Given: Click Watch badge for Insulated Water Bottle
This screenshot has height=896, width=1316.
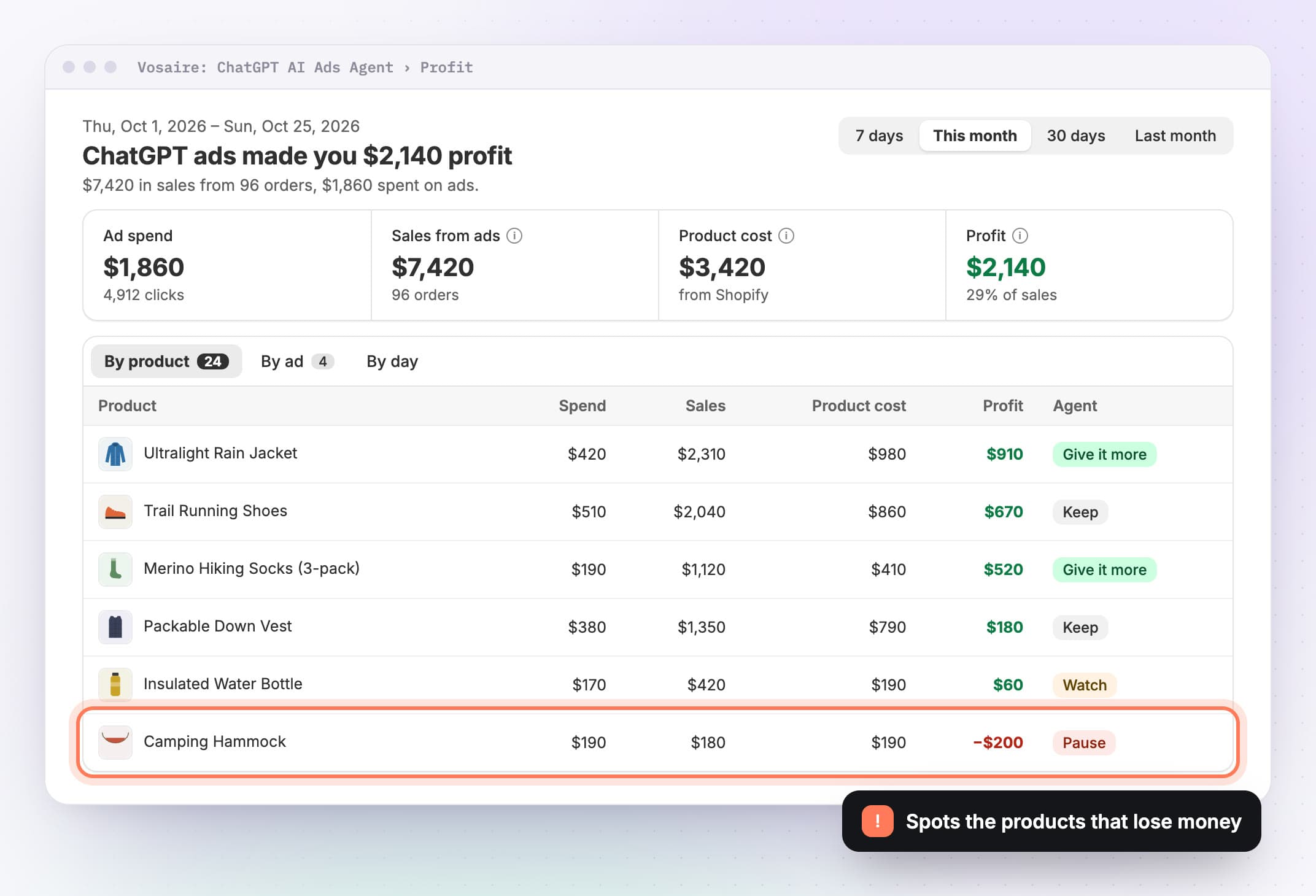Looking at the screenshot, I should [x=1085, y=685].
